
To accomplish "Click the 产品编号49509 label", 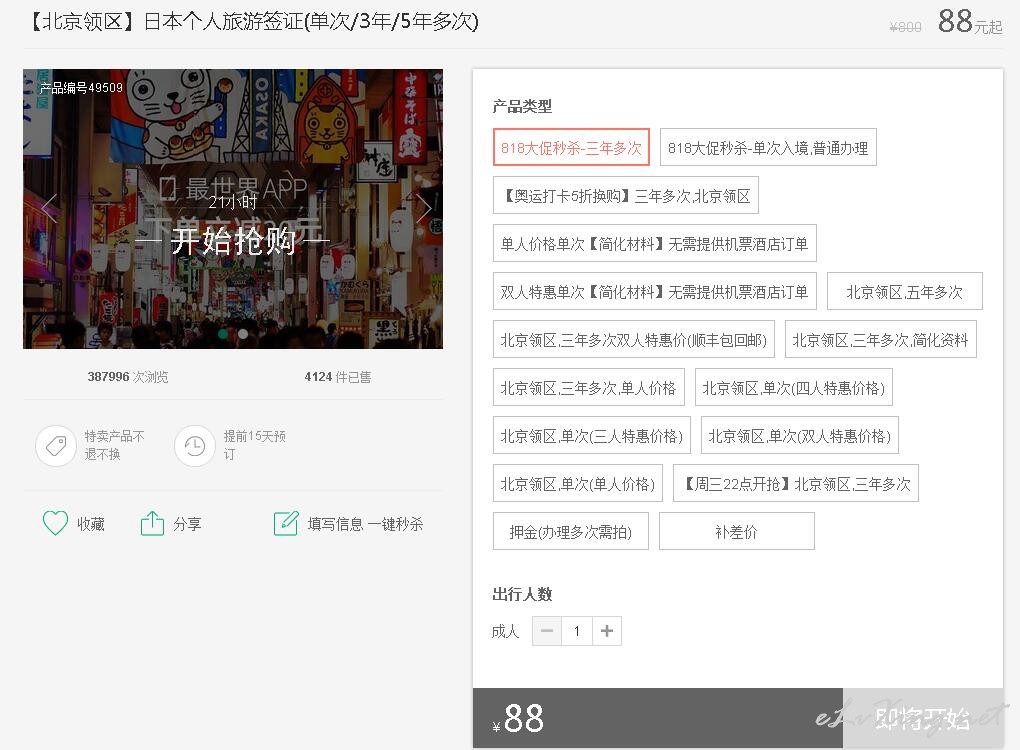I will [81, 88].
